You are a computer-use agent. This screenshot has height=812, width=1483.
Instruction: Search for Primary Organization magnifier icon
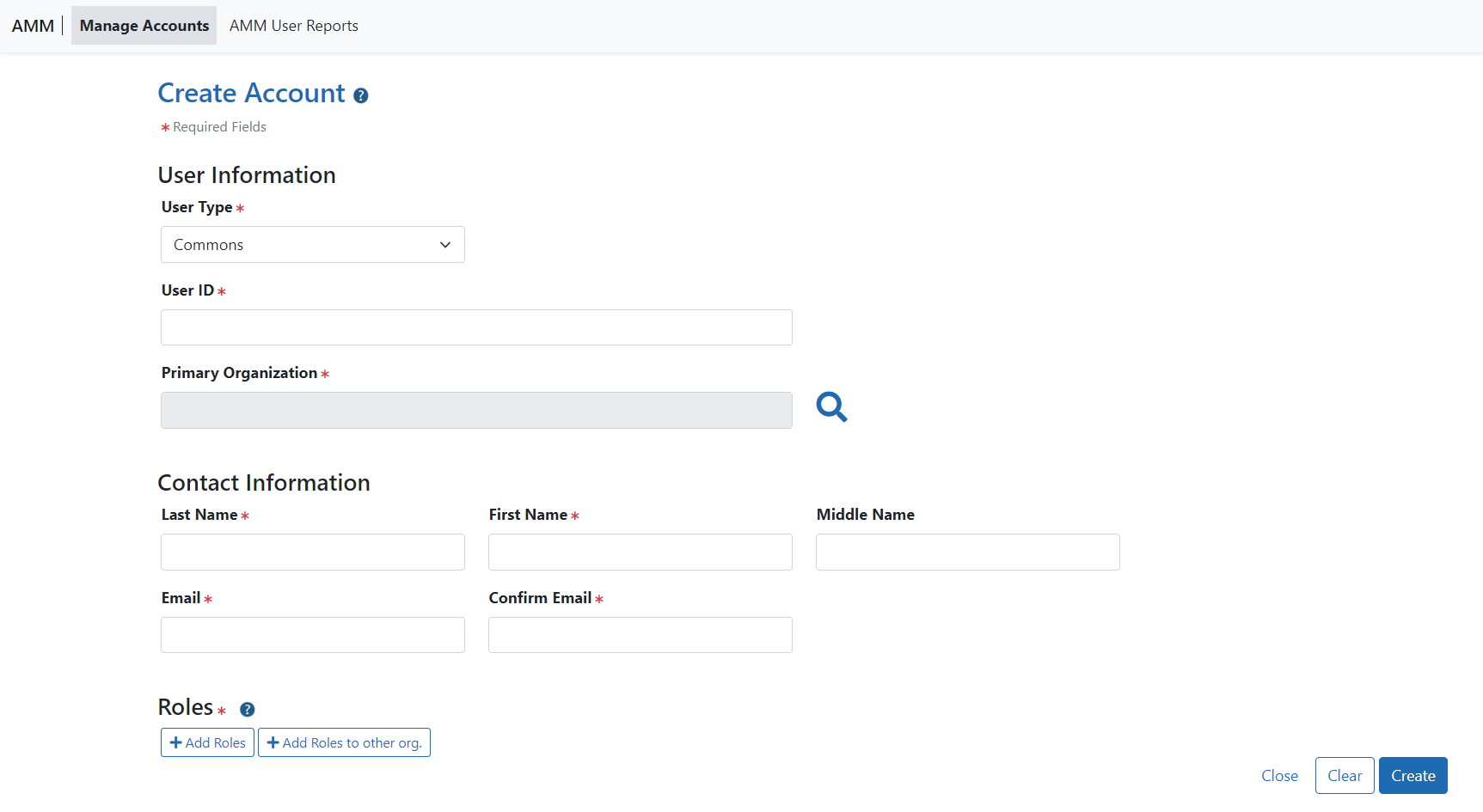pos(831,406)
